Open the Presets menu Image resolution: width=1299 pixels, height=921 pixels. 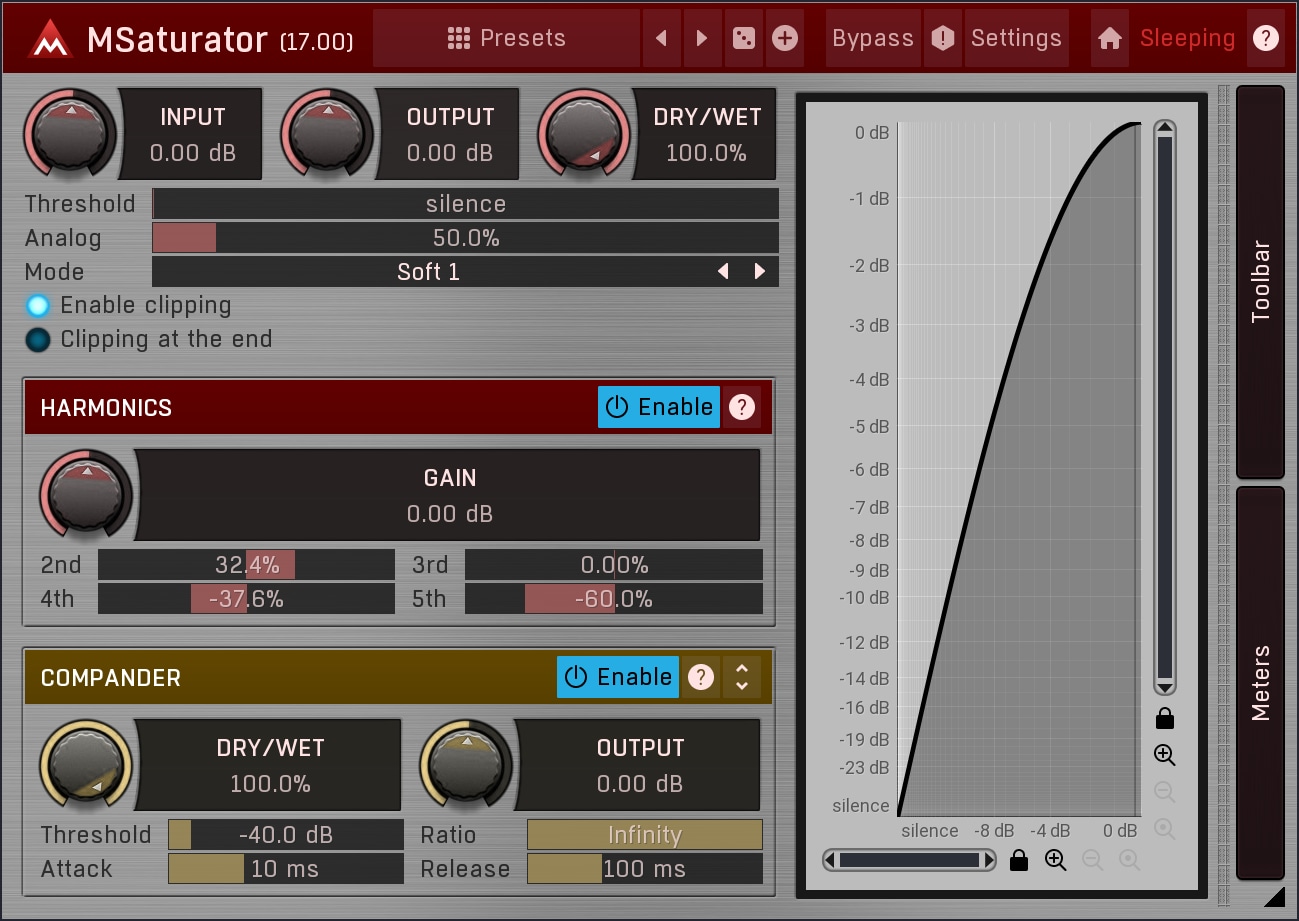pos(506,39)
